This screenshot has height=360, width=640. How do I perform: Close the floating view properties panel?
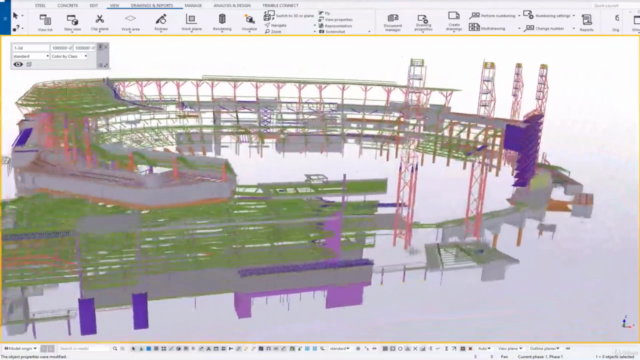(106, 47)
